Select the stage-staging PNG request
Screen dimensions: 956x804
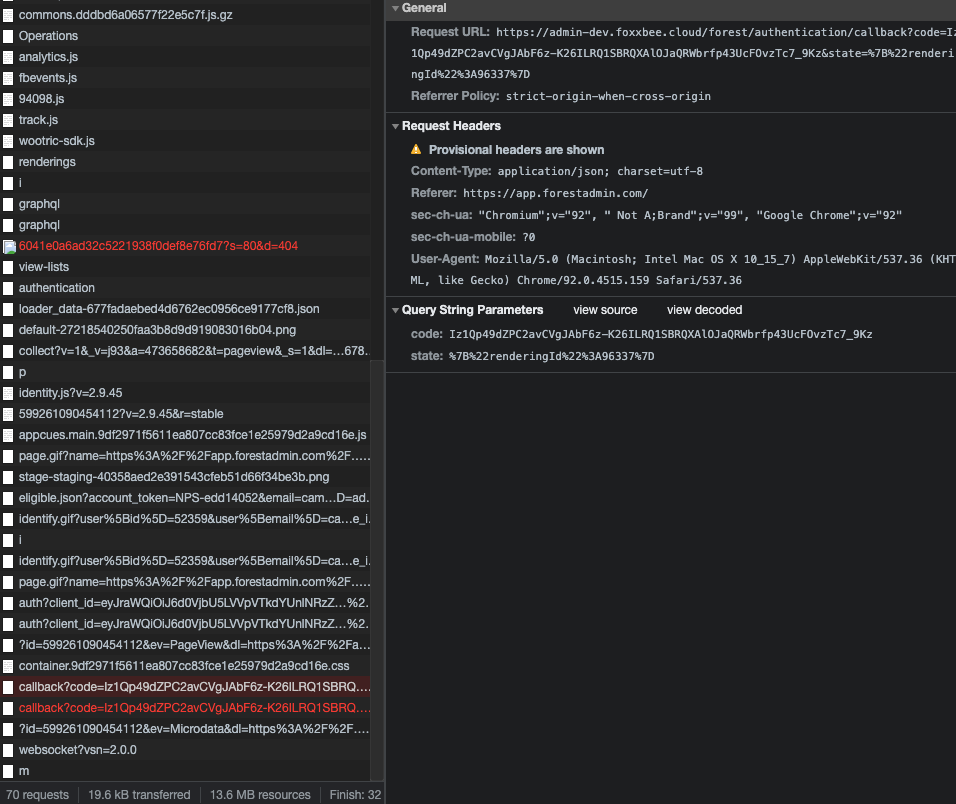click(x=174, y=477)
